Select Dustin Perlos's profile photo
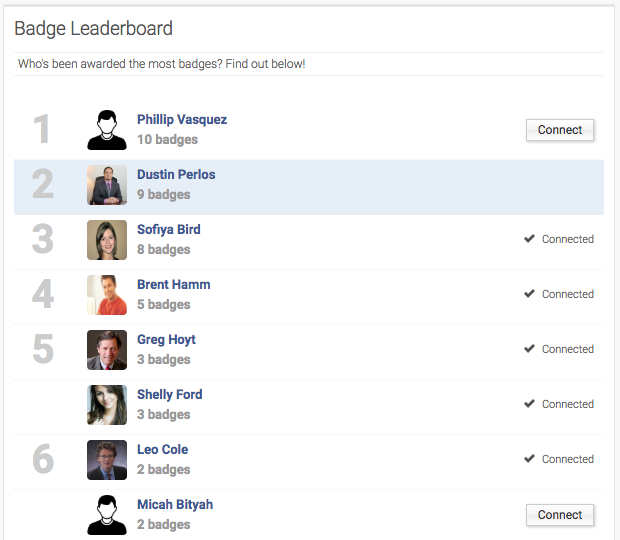This screenshot has height=540, width=620. [x=107, y=185]
